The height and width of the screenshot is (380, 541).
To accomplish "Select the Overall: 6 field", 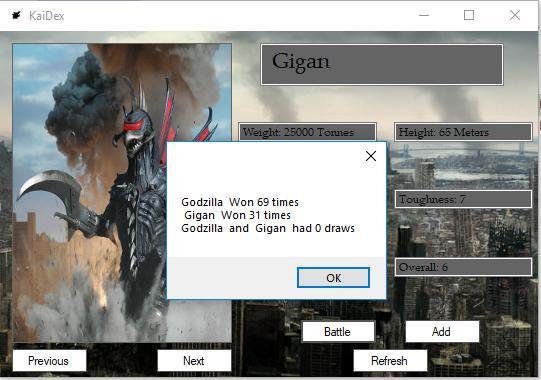I will pyautogui.click(x=463, y=267).
